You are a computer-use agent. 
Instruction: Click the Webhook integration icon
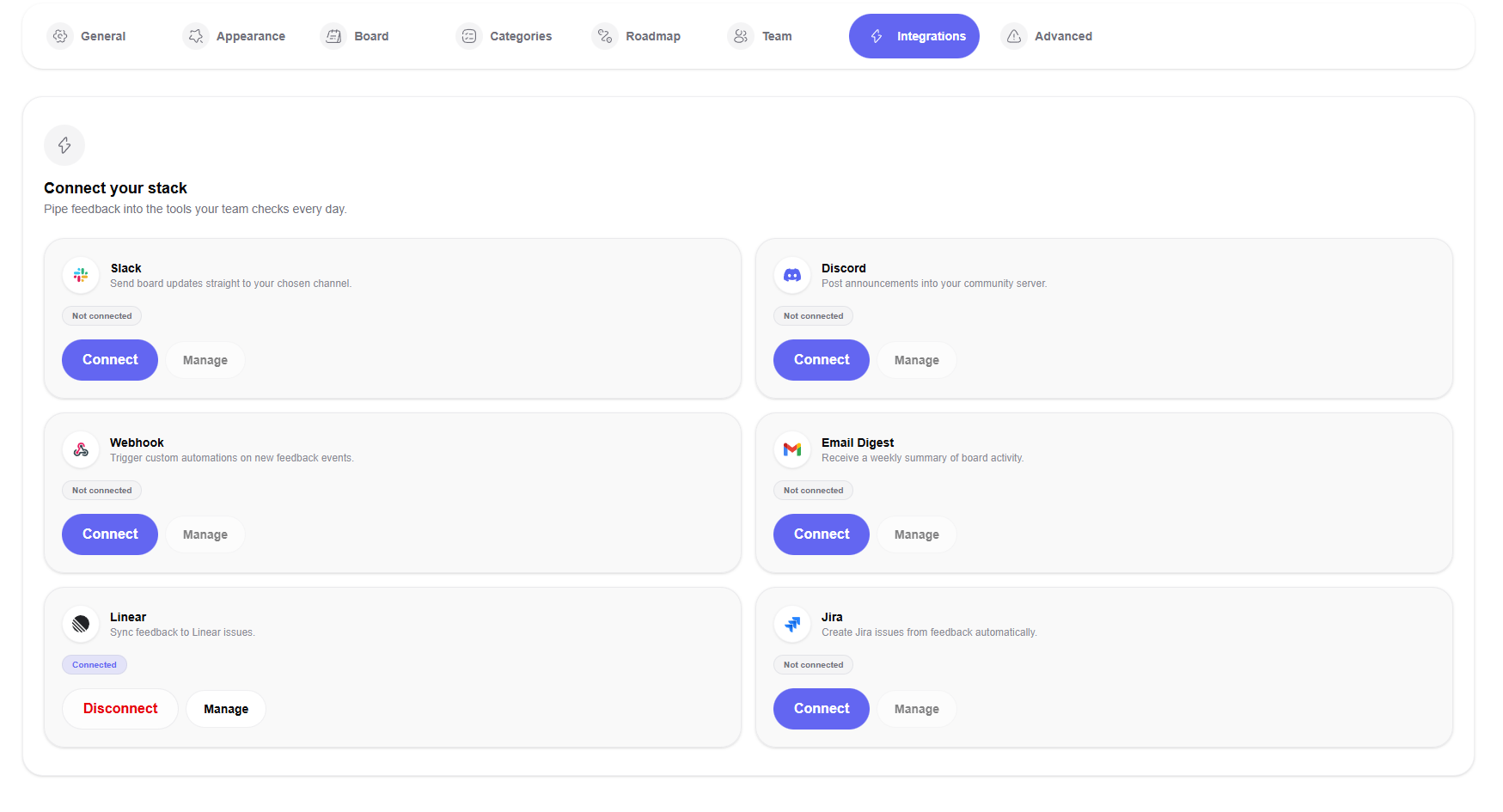click(x=80, y=449)
